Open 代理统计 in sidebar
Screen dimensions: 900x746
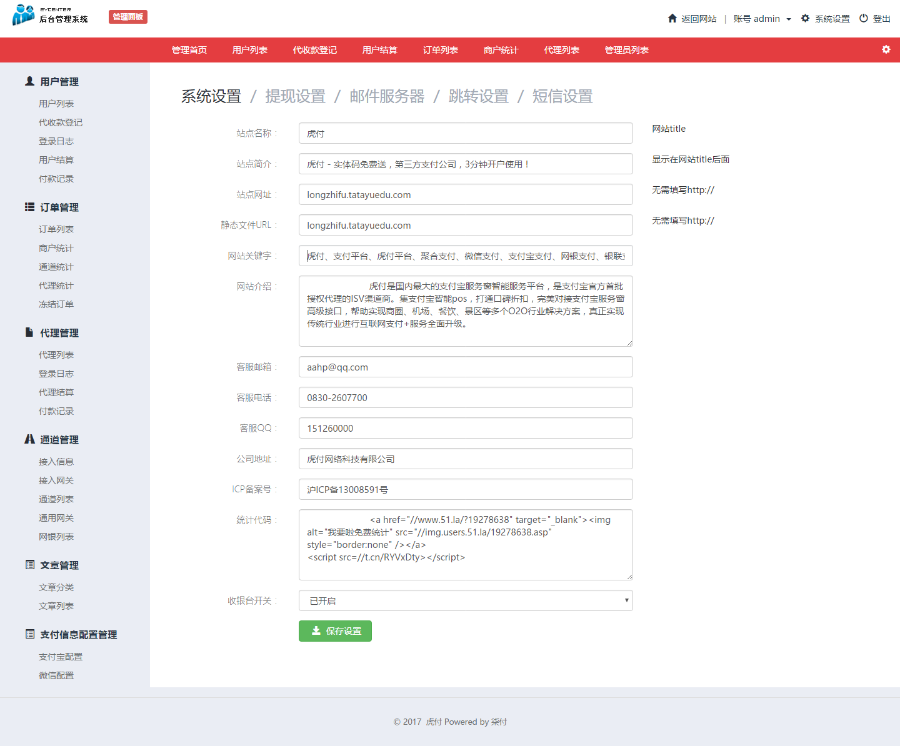[56, 285]
